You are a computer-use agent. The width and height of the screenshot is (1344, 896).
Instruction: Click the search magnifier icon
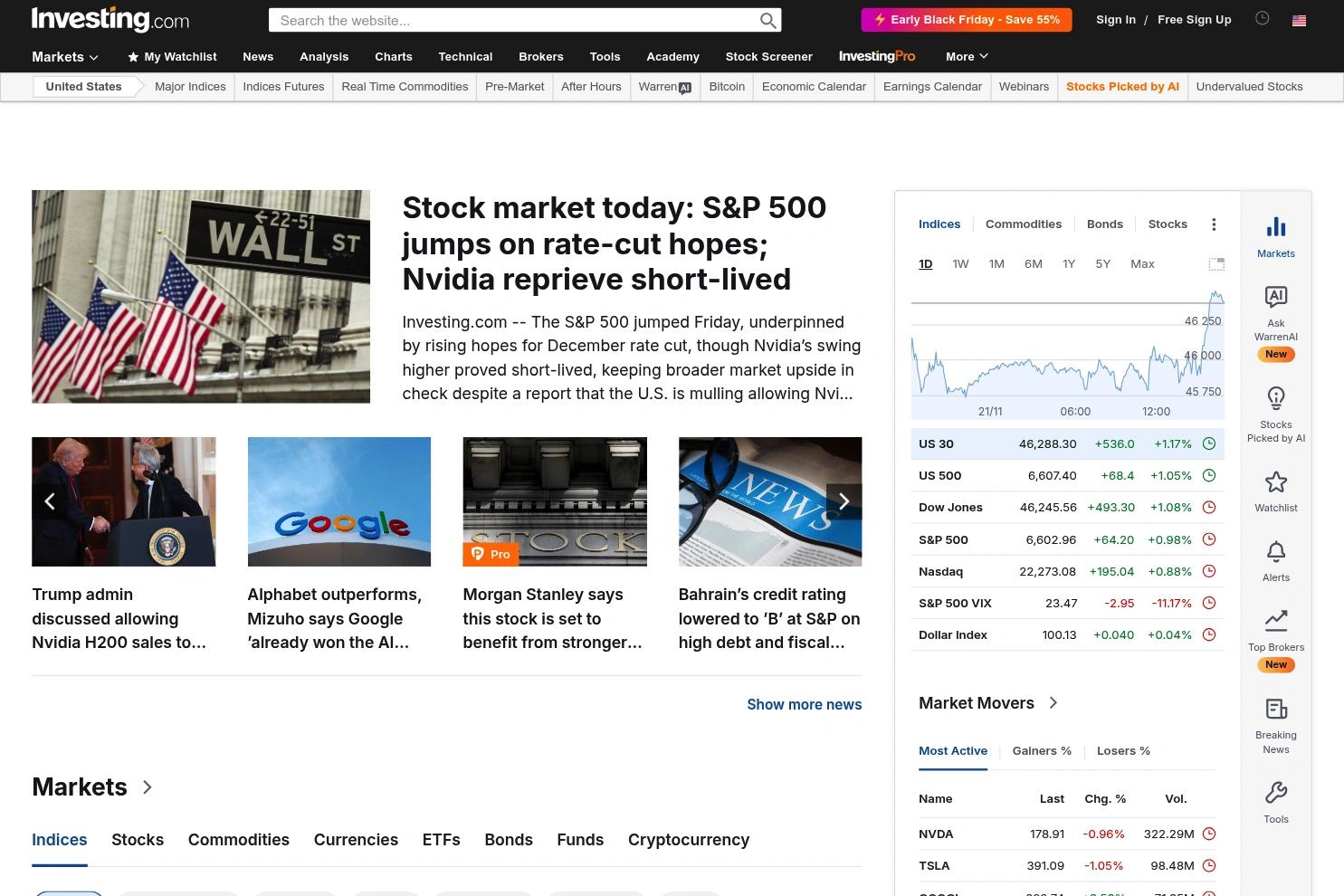tap(768, 20)
